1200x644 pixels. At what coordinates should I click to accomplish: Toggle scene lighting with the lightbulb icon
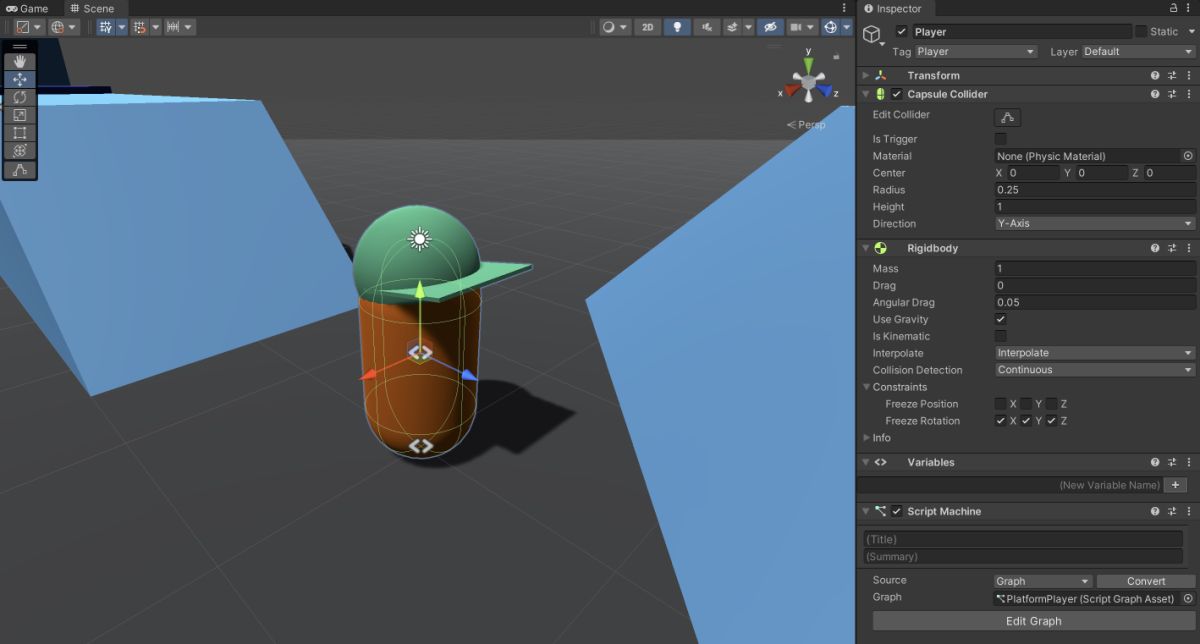pyautogui.click(x=677, y=27)
